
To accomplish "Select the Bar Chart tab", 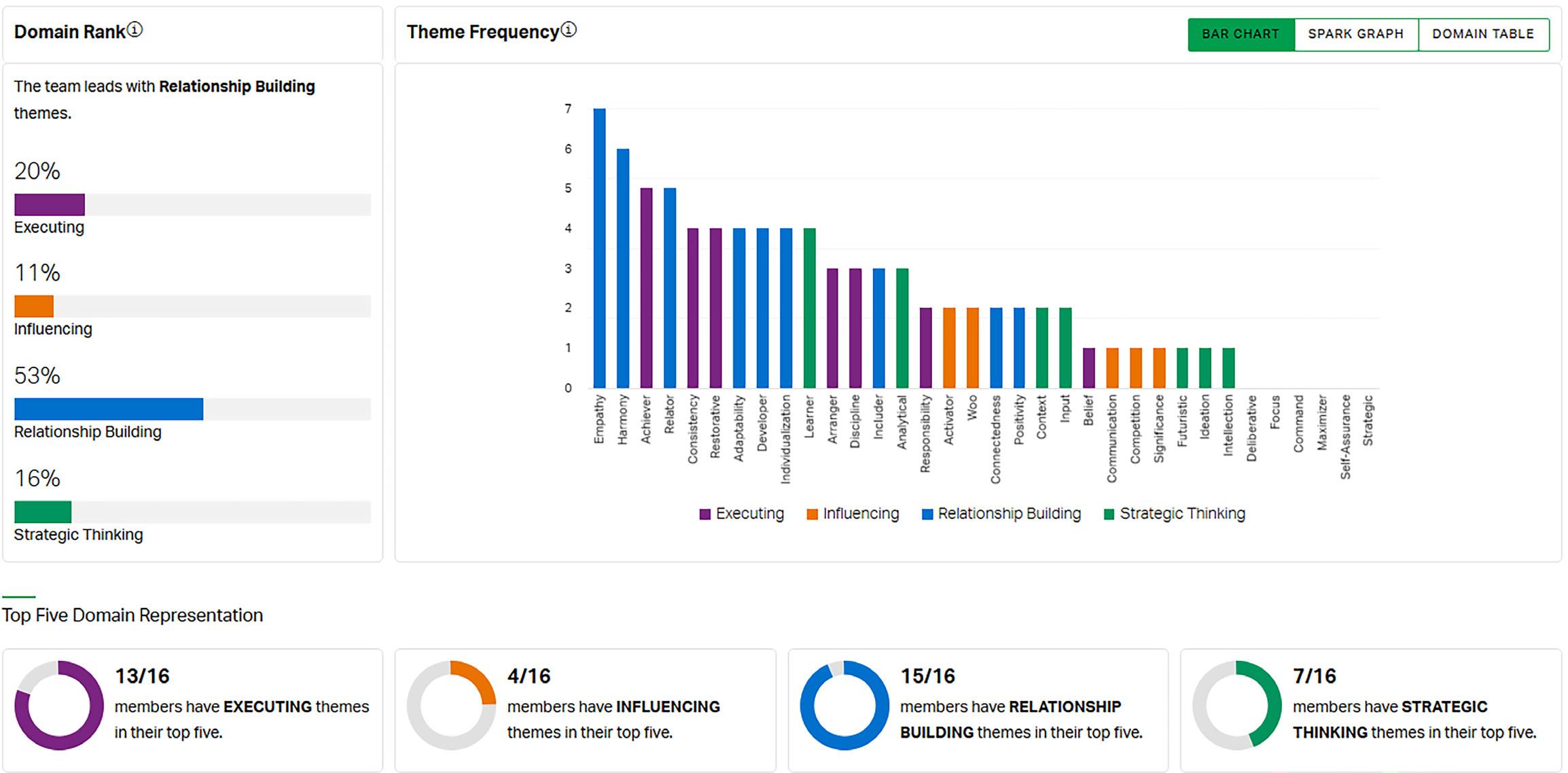I will (x=1241, y=34).
